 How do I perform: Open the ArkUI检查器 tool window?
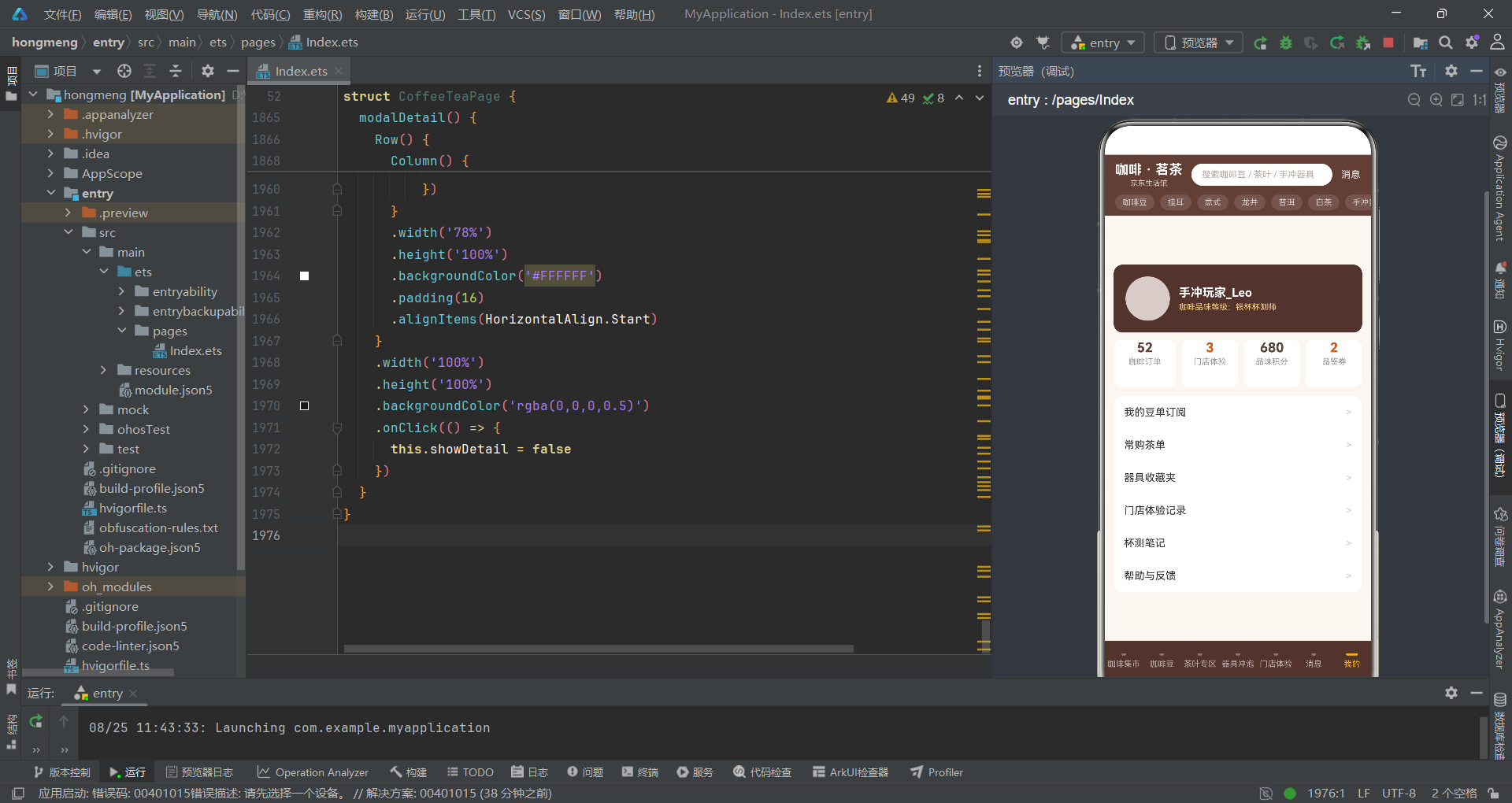click(x=850, y=772)
